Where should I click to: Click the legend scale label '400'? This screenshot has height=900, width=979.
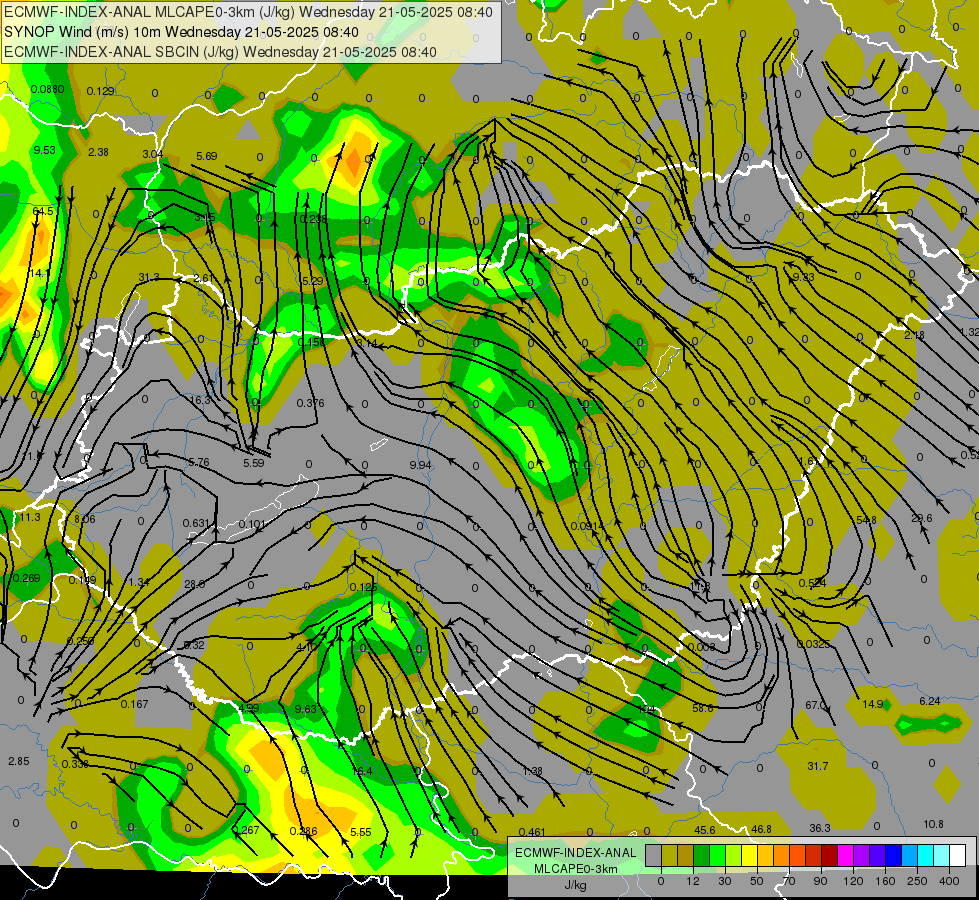(x=949, y=881)
